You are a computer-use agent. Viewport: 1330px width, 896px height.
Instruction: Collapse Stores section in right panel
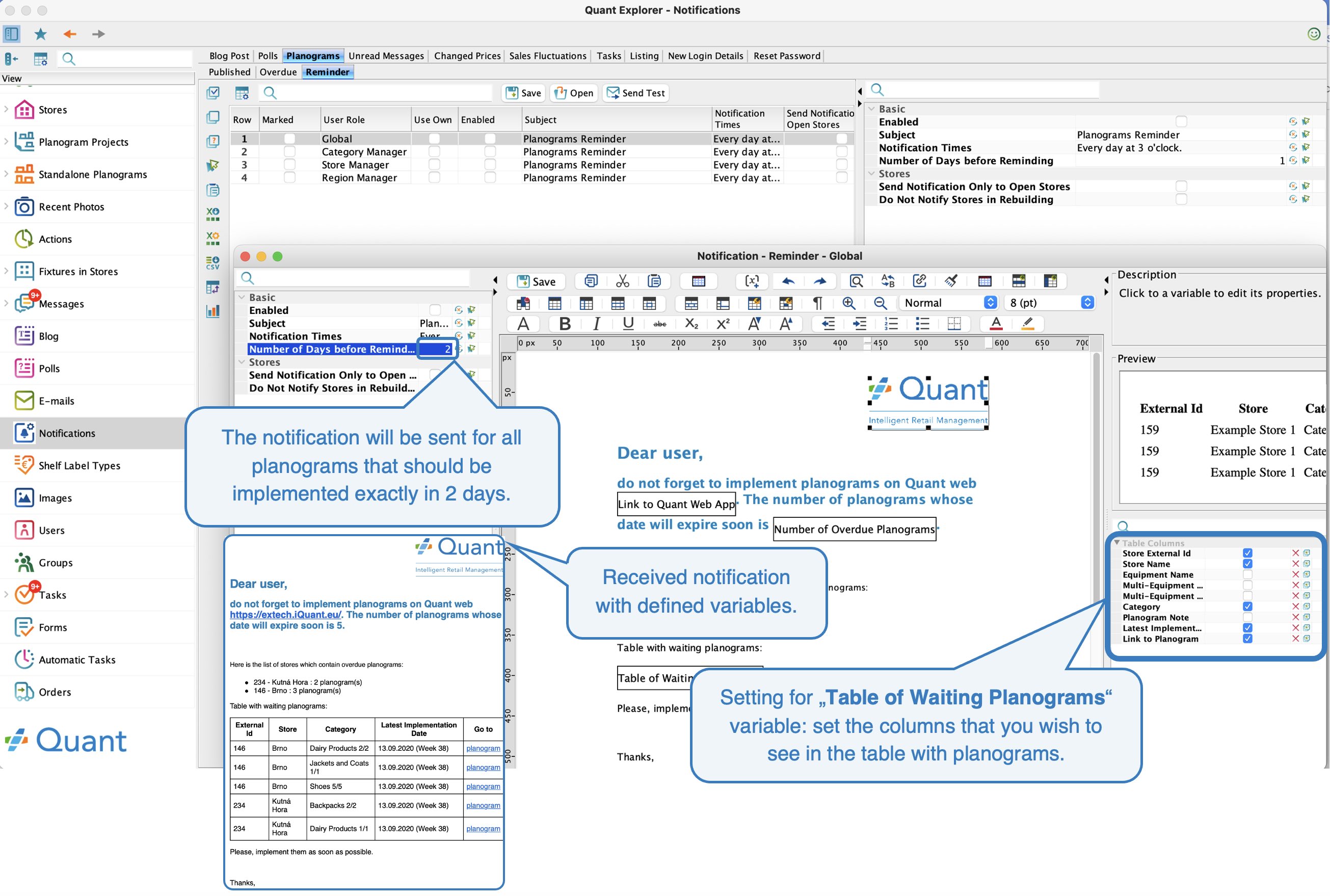[871, 173]
